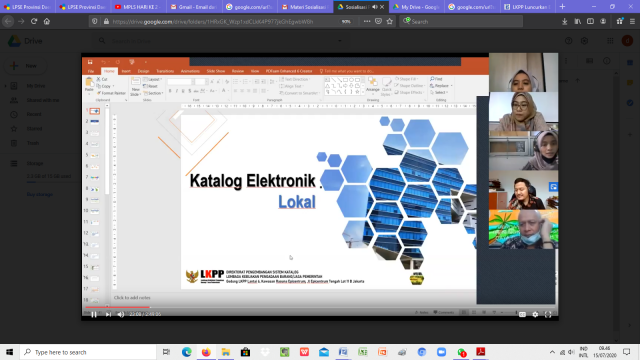Screen dimensions: 640x360
Task: Bookmark this page with star
Action: pos(390,21)
